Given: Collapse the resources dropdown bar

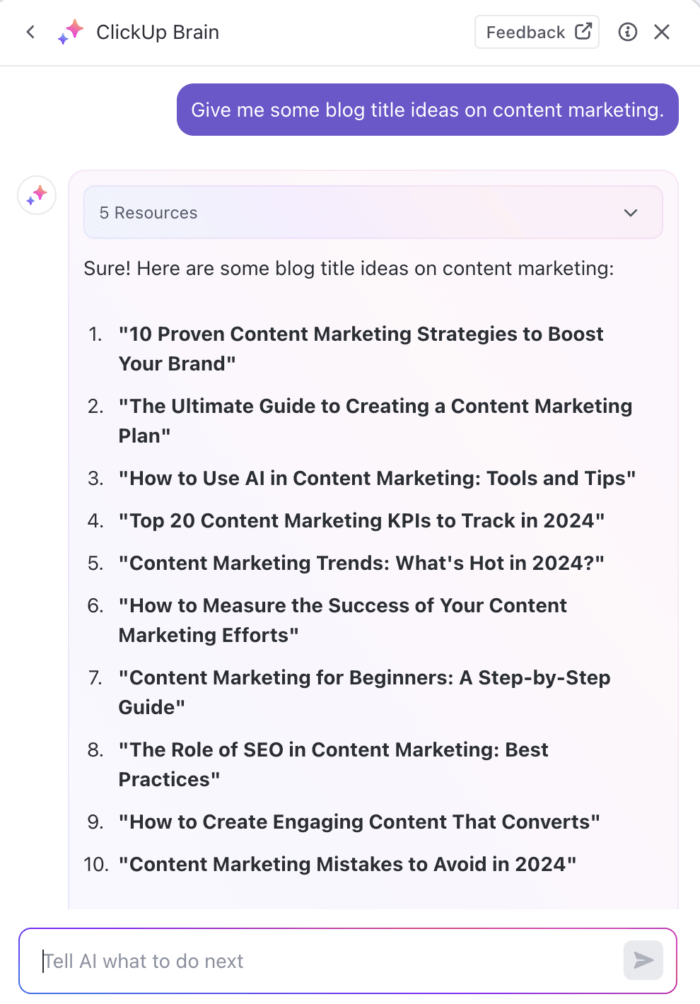Looking at the screenshot, I should point(373,213).
